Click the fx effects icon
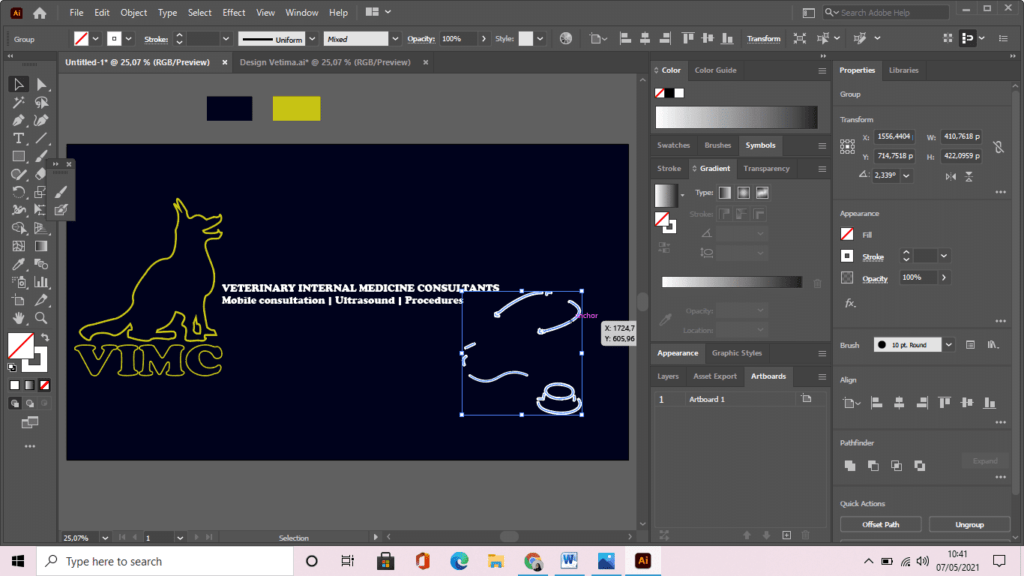Screen dimensions: 1024x576 coord(850,303)
